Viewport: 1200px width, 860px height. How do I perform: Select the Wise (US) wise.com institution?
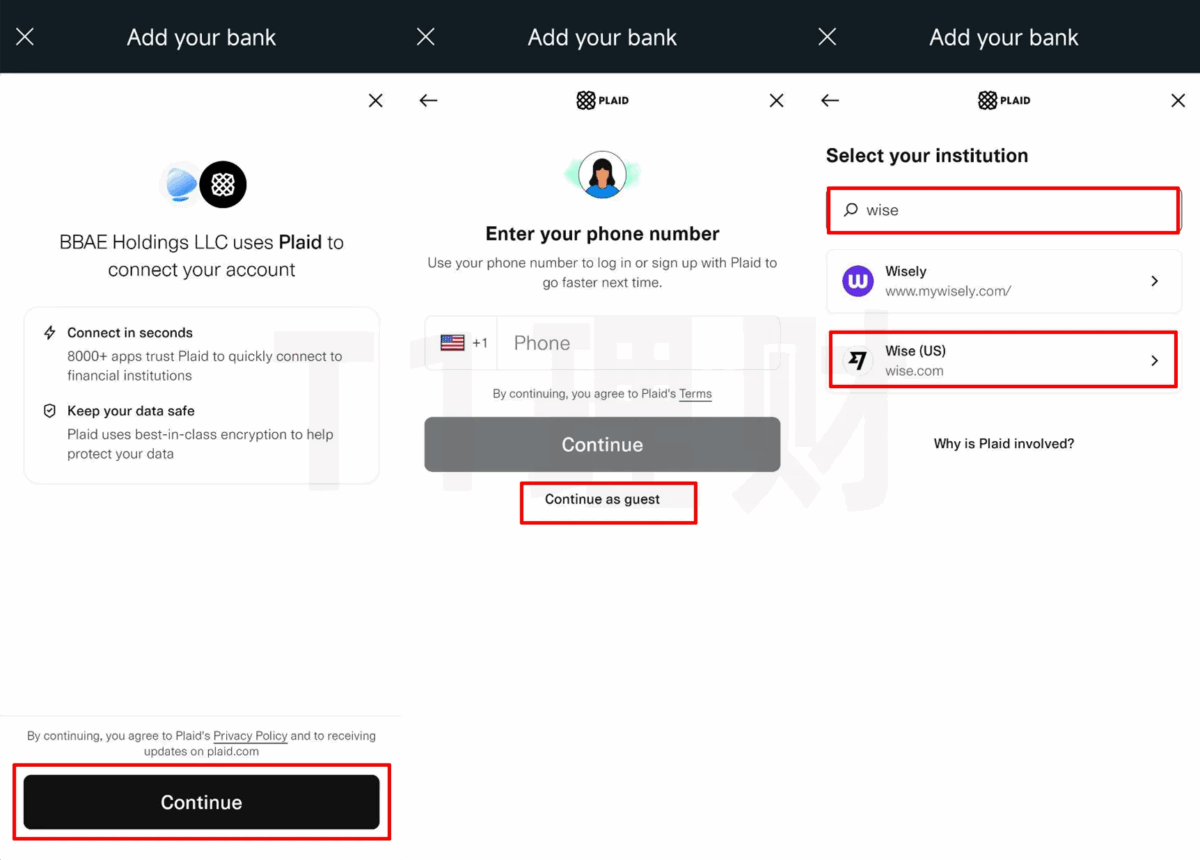1003,361
